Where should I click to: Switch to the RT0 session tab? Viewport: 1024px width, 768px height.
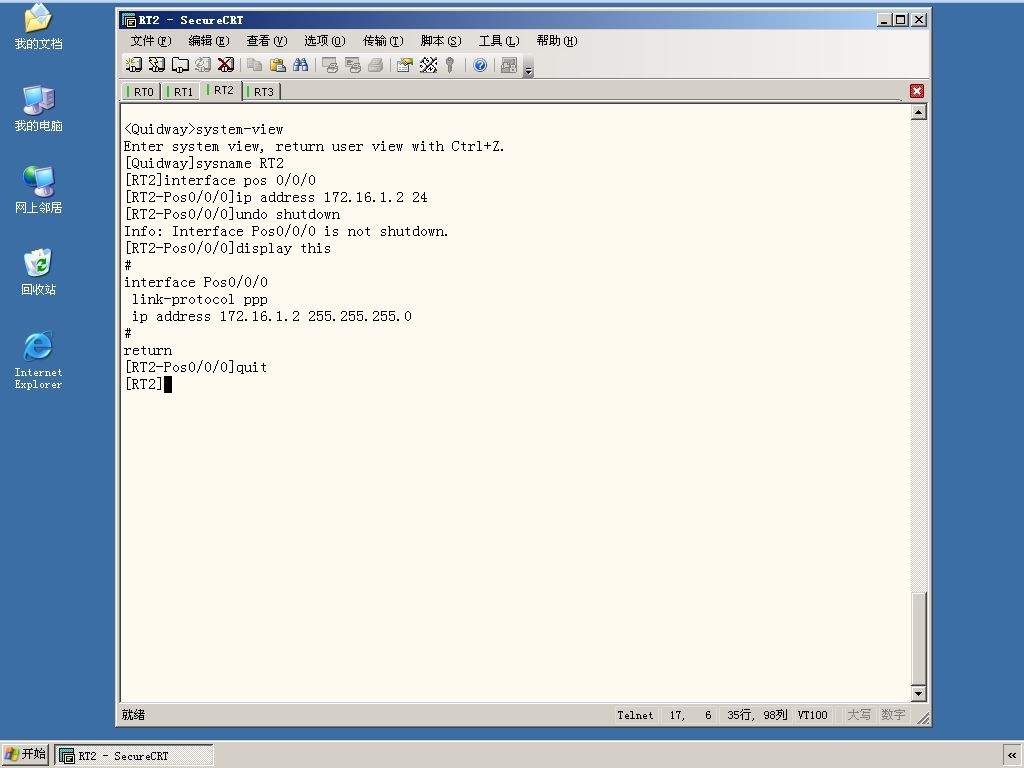tap(141, 91)
